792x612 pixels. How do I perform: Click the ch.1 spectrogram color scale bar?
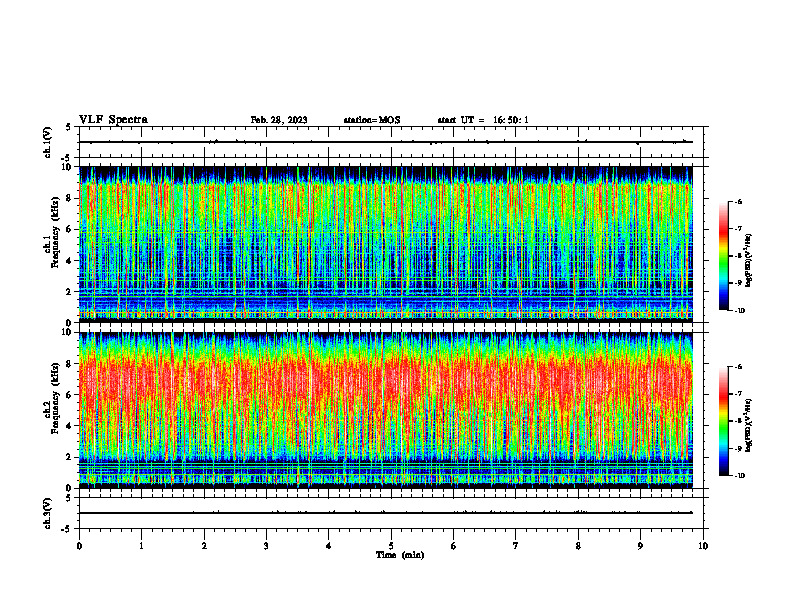pyautogui.click(x=724, y=256)
